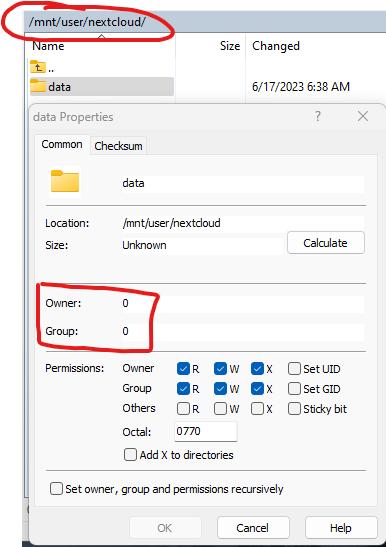386x547 pixels.
Task: Select the Common tab
Action: [62, 144]
